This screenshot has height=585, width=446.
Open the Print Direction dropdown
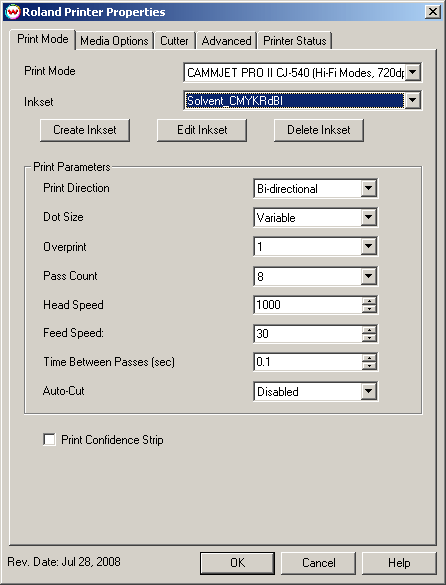click(x=368, y=188)
